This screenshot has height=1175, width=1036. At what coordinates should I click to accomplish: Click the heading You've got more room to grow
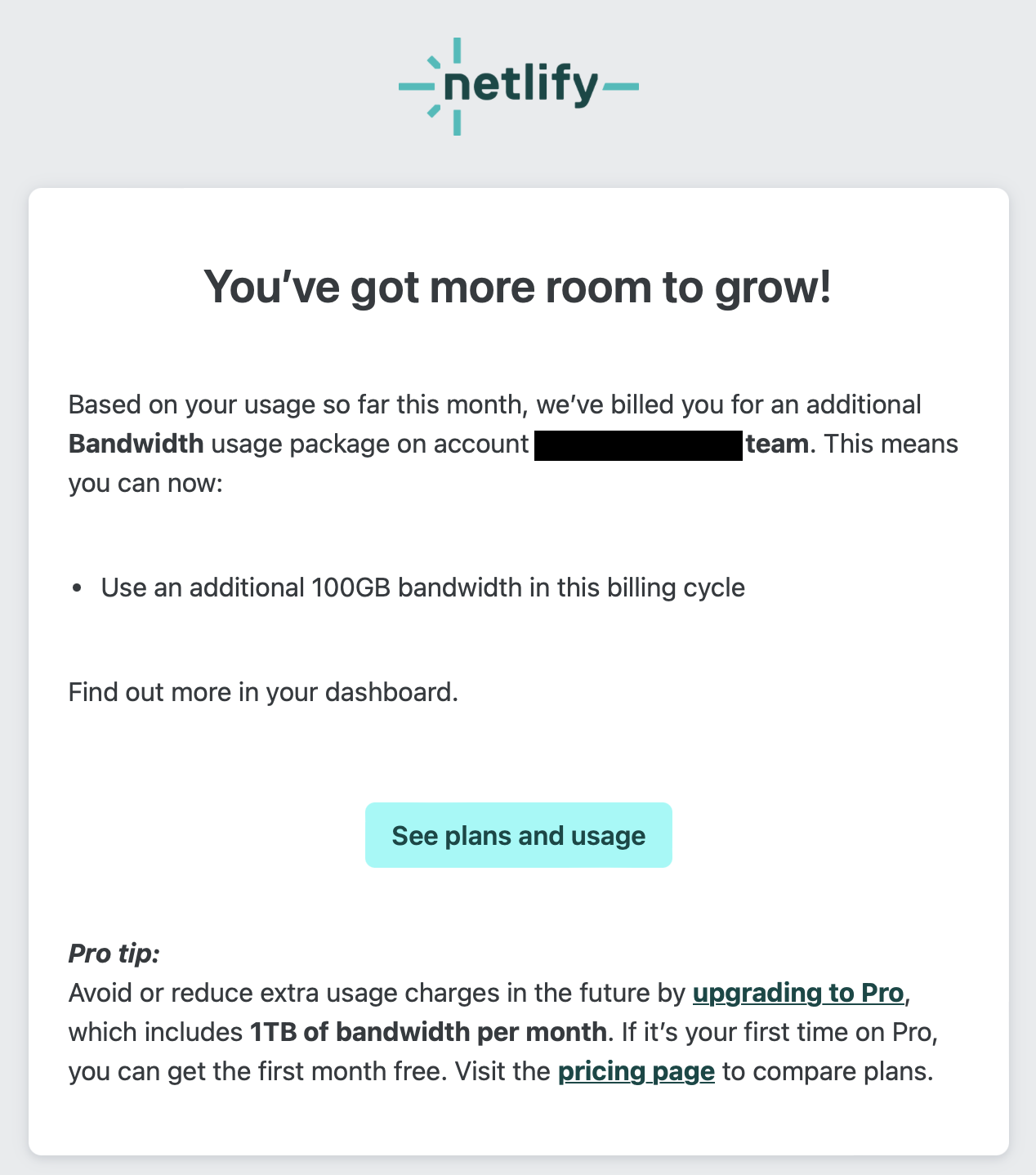coord(518,287)
